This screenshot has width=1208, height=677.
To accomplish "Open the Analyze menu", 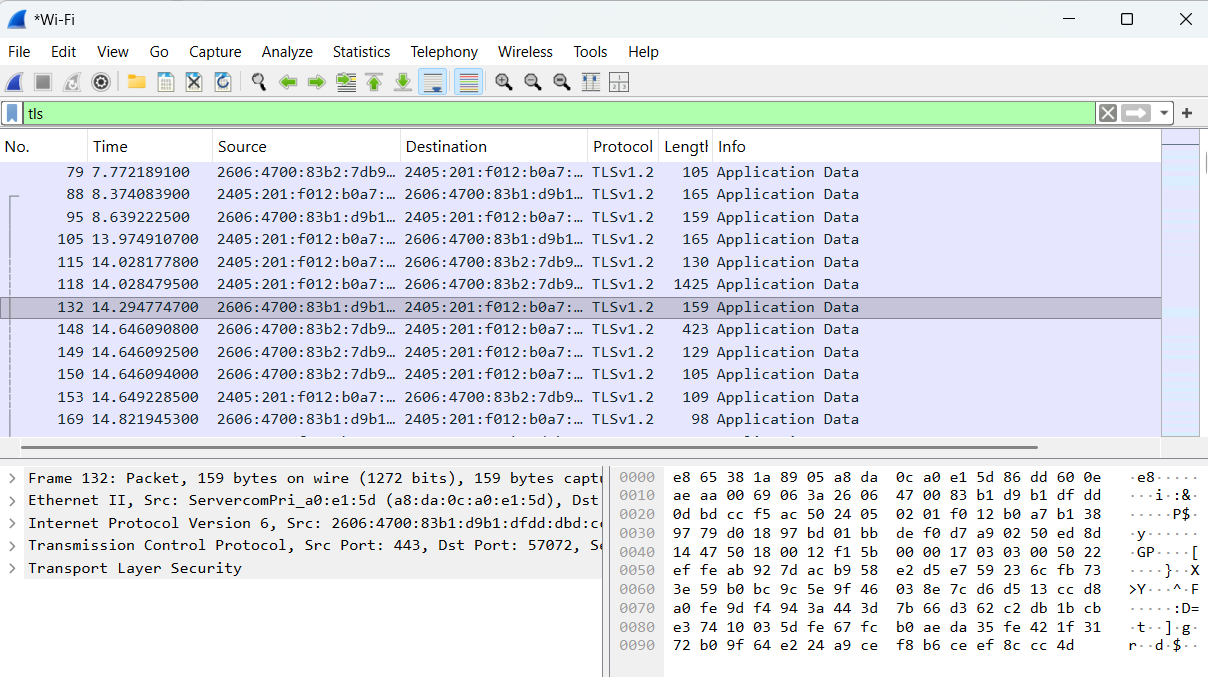I will (287, 52).
